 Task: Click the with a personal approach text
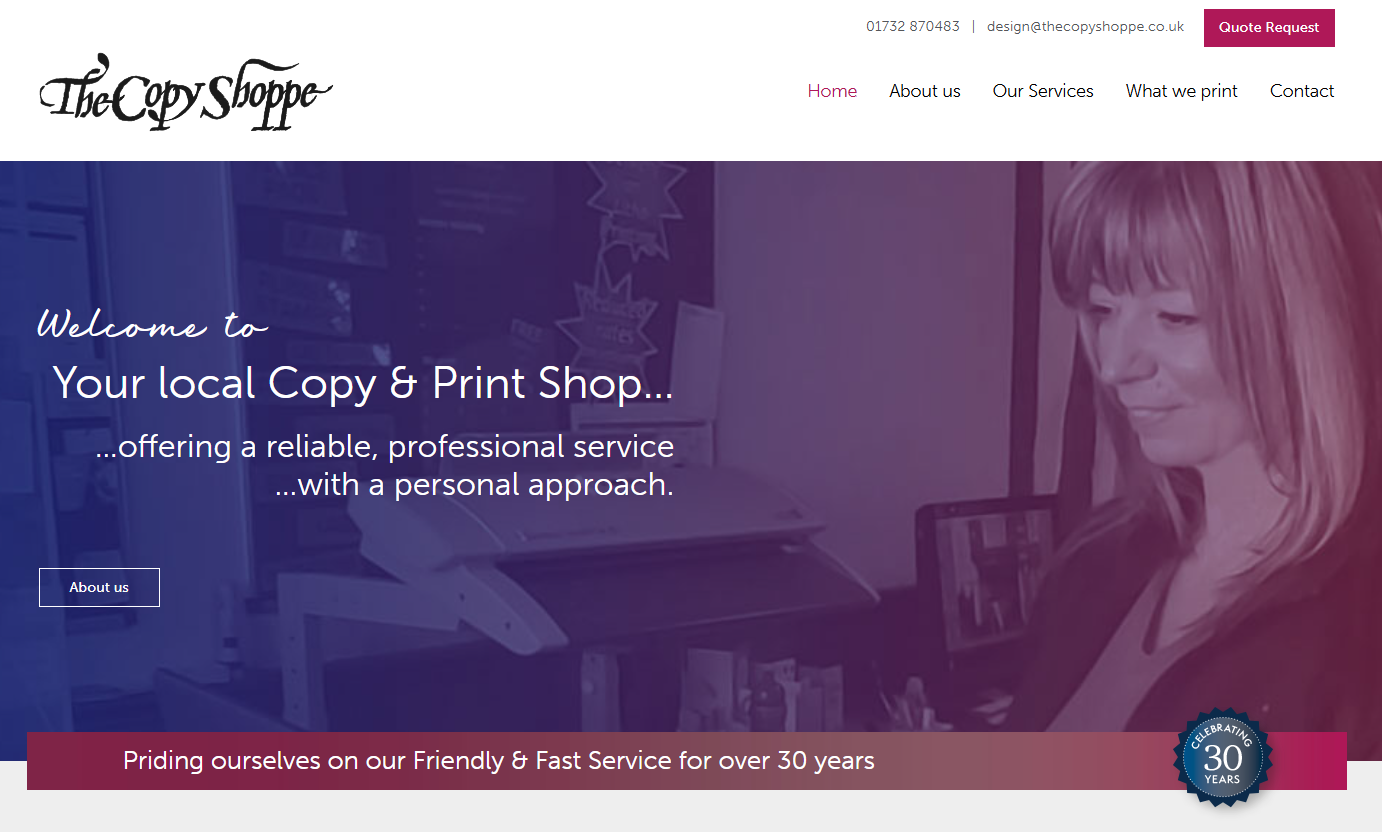pyautogui.click(x=474, y=485)
